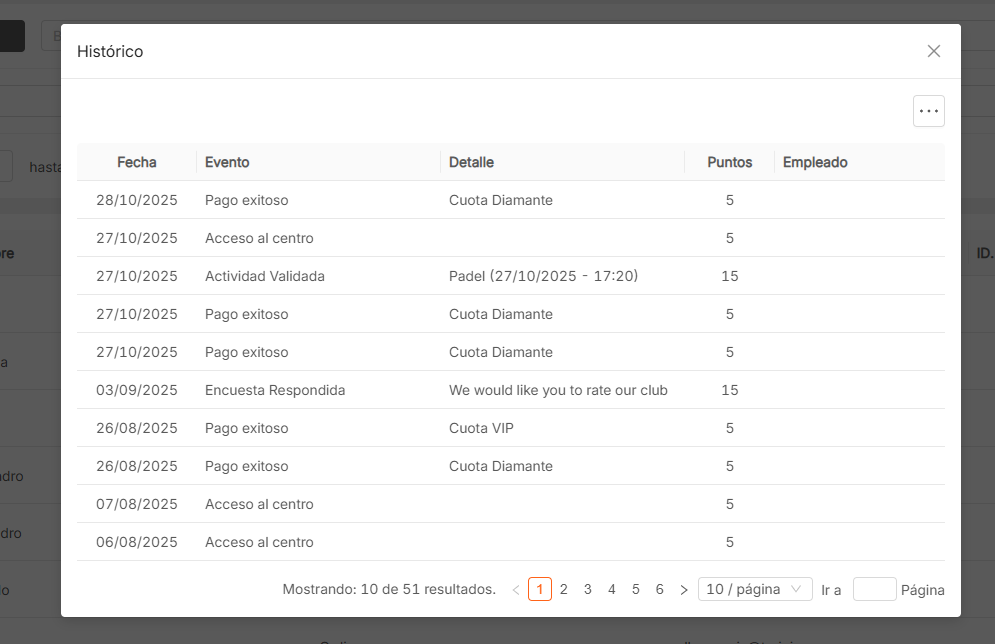Jump to page 3 in pagination
Viewport: 995px width, 644px height.
[588, 590]
